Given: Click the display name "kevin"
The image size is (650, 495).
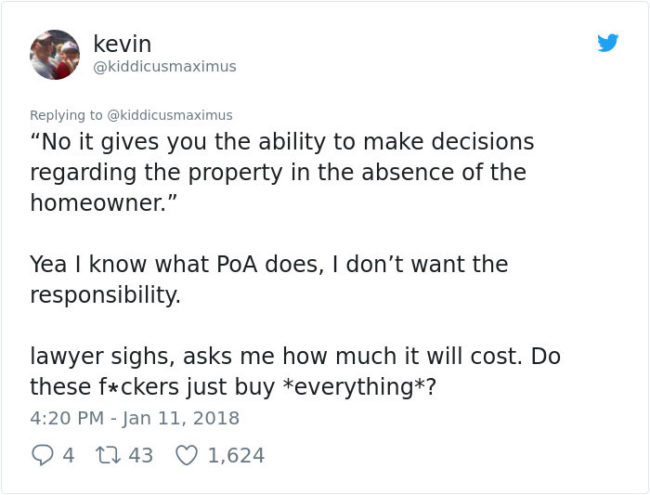Looking at the screenshot, I should pyautogui.click(x=122, y=44).
